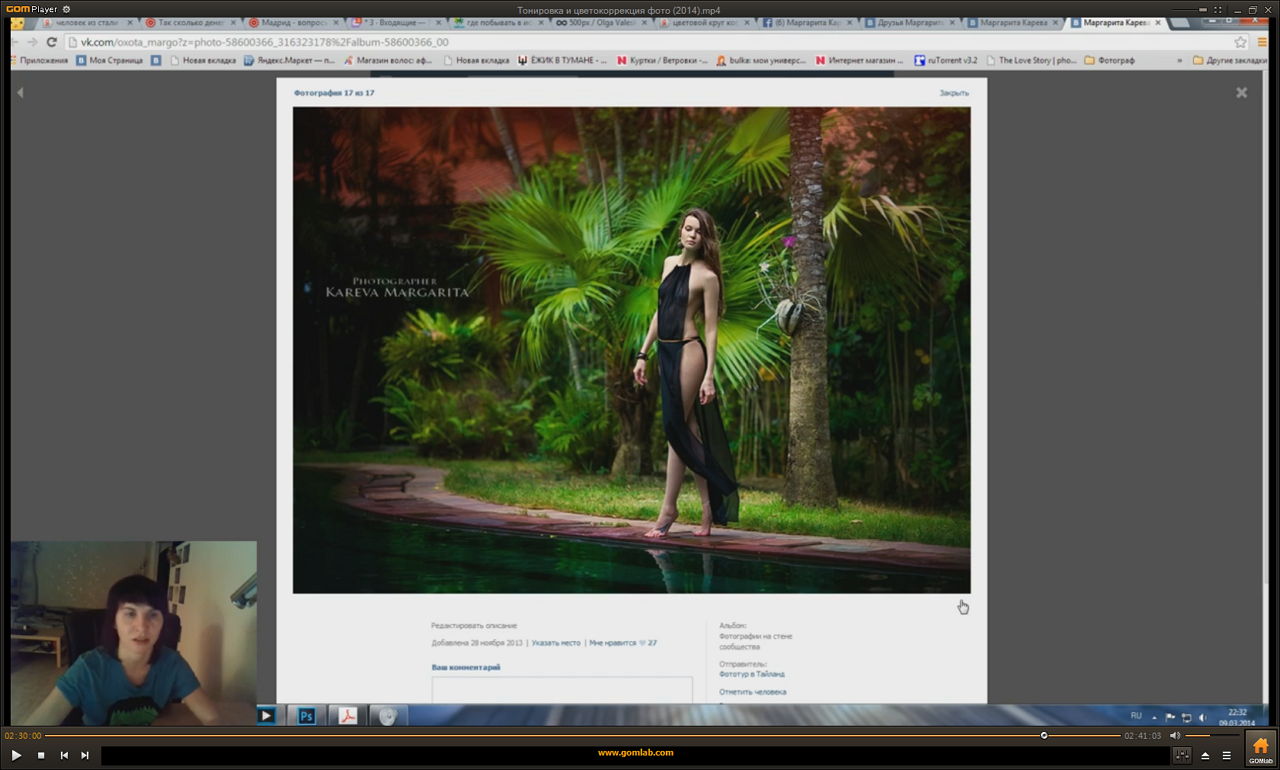Open the browser's main menu
The image size is (1280, 770).
click(x=1262, y=42)
